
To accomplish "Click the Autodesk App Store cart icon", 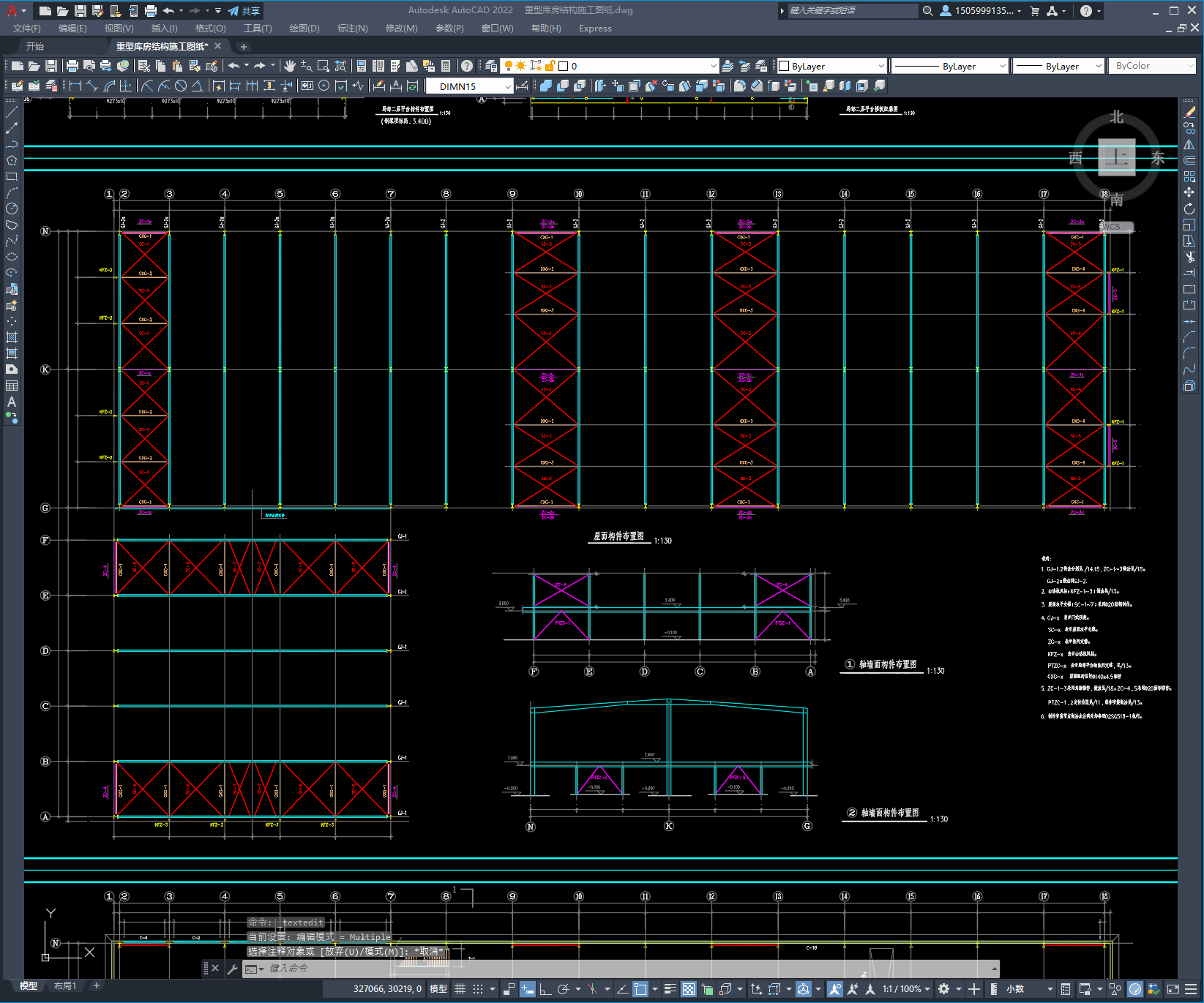I will 1034,11.
